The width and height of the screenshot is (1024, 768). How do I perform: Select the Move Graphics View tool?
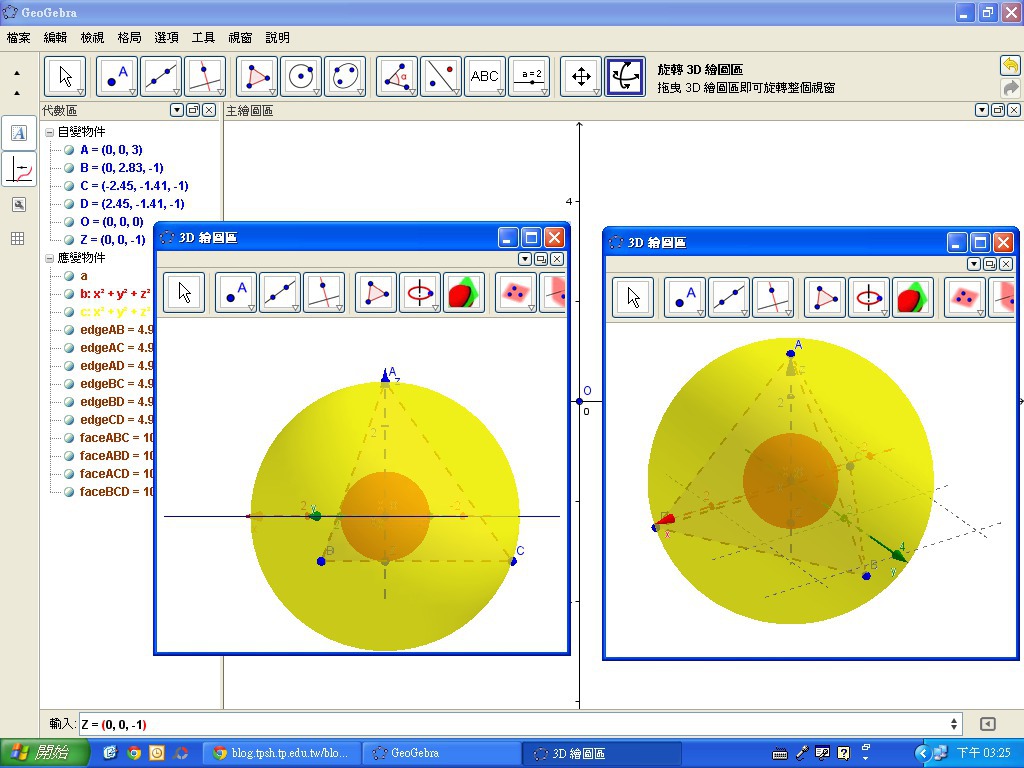click(x=581, y=76)
